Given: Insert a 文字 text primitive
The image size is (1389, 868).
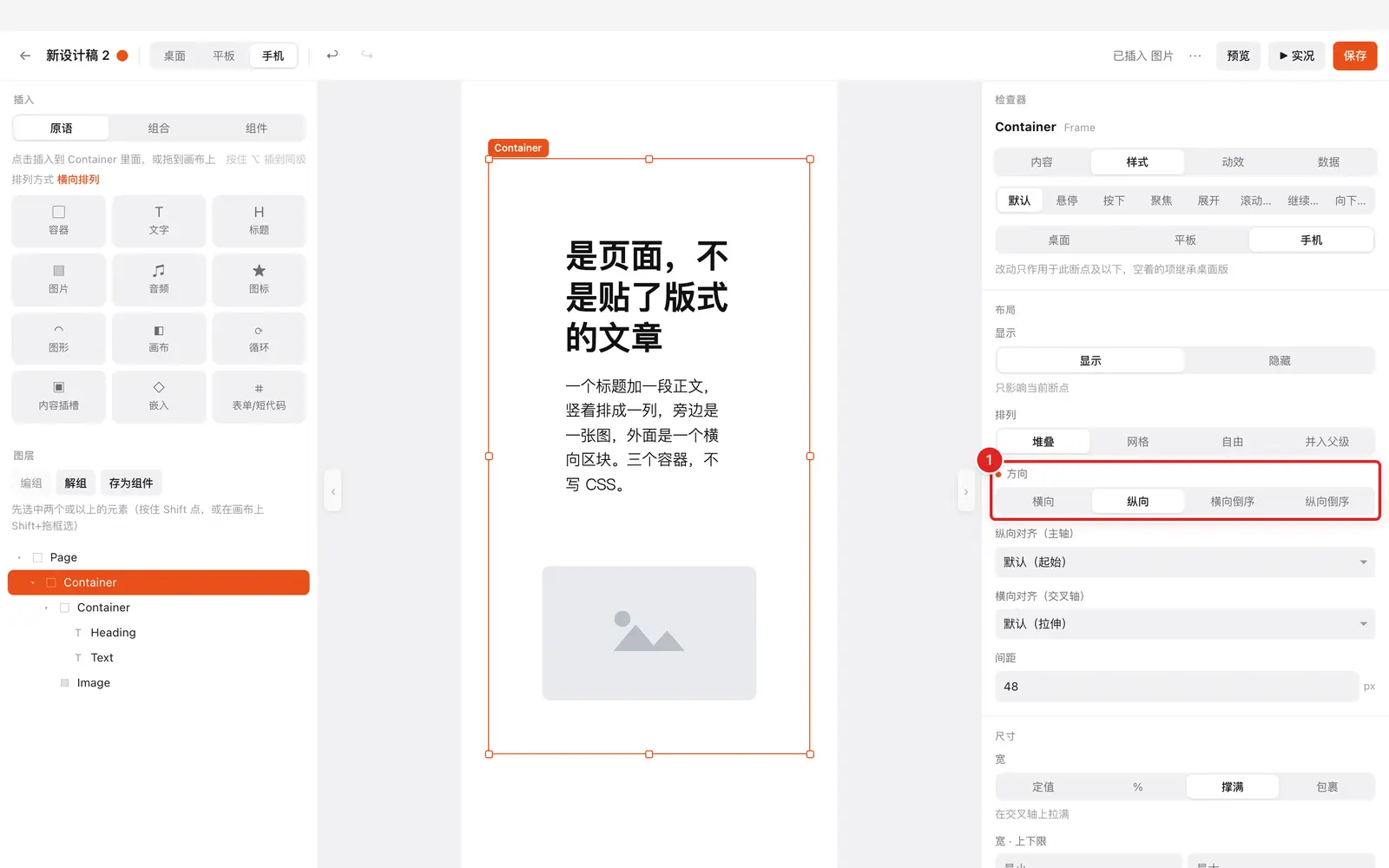Looking at the screenshot, I should [x=159, y=220].
